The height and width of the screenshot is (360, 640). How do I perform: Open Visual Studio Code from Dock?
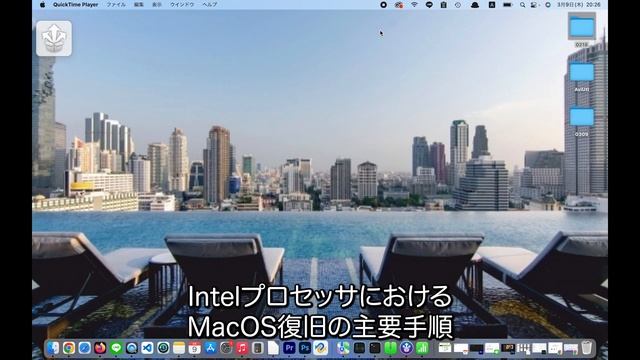point(147,348)
